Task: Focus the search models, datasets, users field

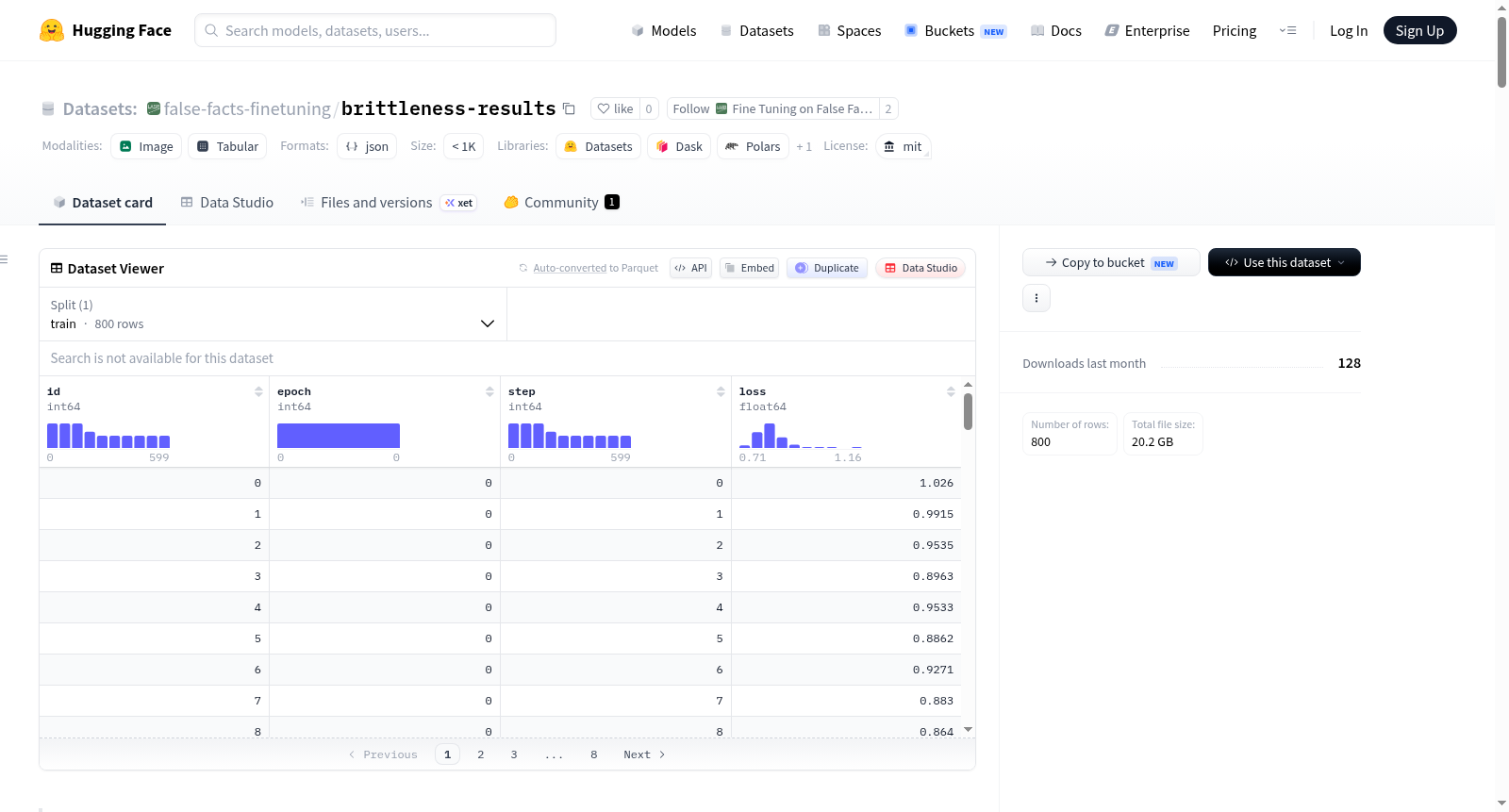Action: pyautogui.click(x=375, y=30)
